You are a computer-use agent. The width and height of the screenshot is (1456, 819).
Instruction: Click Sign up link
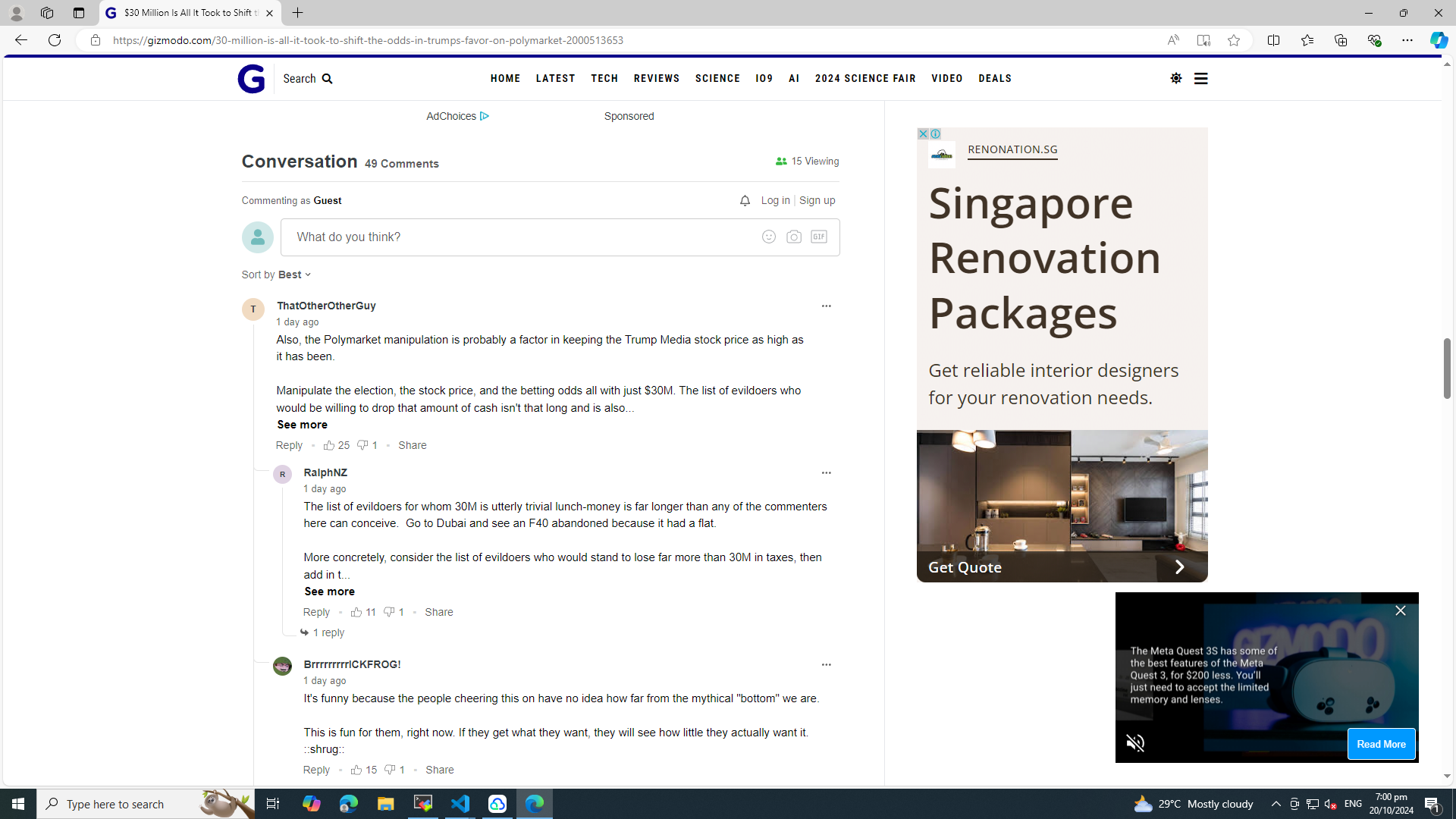point(817,201)
